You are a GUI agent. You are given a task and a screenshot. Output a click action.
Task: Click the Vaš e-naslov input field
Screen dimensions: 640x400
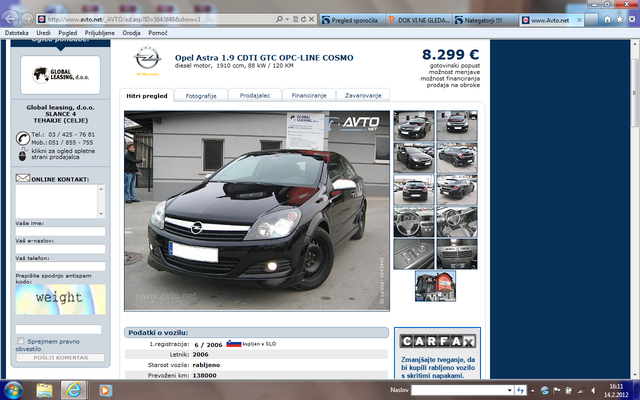[60, 249]
